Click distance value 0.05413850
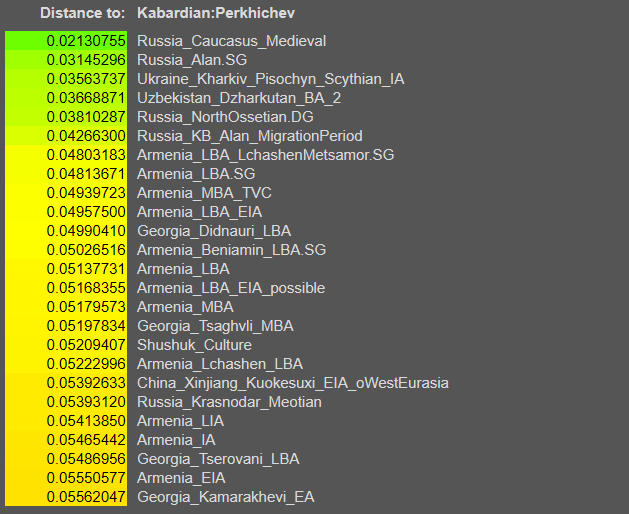Image resolution: width=629 pixels, height=514 pixels. 86,421
